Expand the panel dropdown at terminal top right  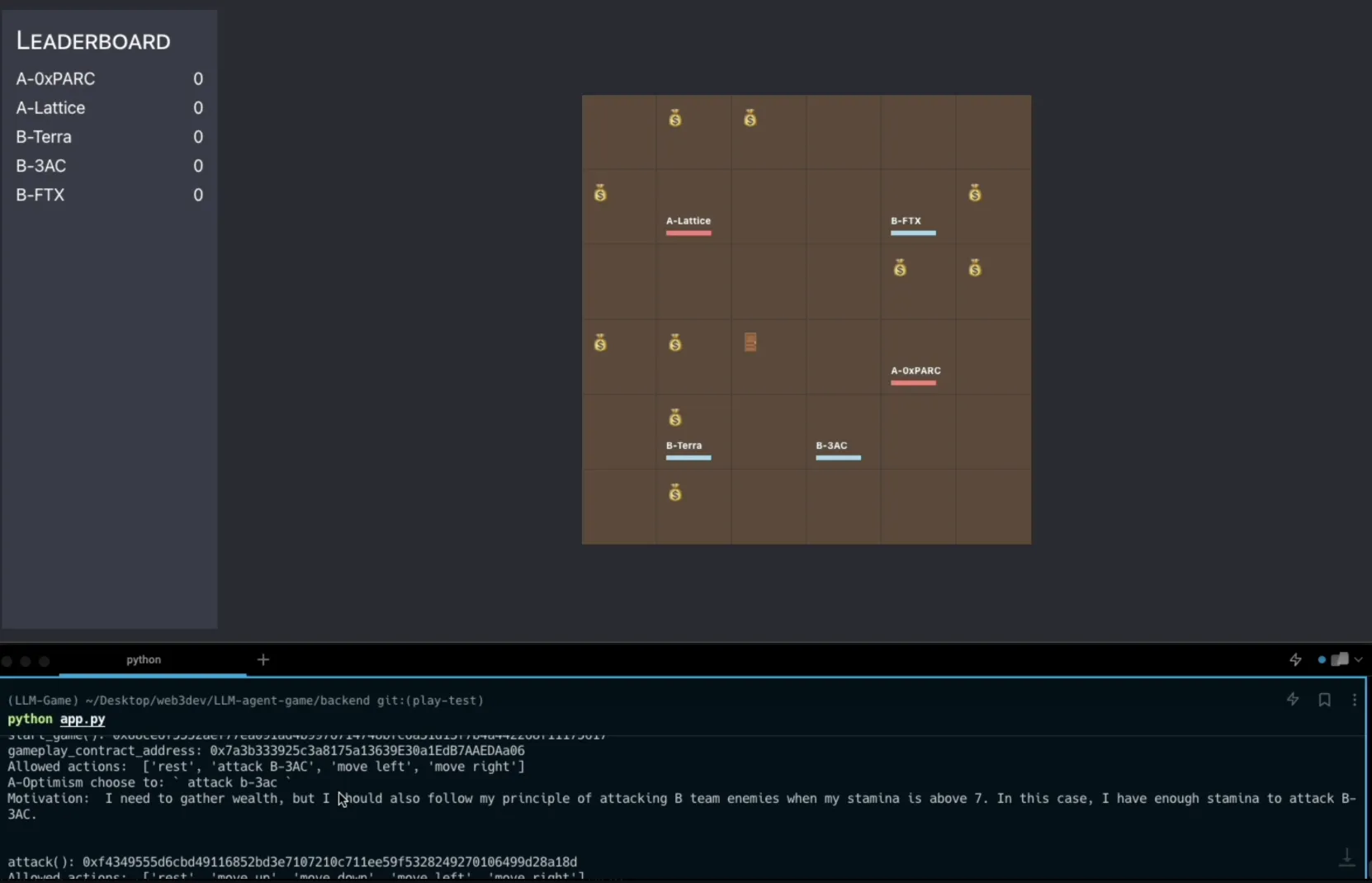(1358, 659)
